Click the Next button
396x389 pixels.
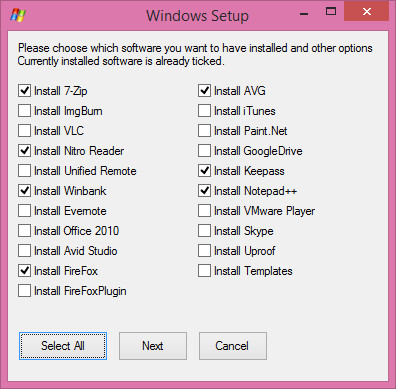pyautogui.click(x=153, y=346)
